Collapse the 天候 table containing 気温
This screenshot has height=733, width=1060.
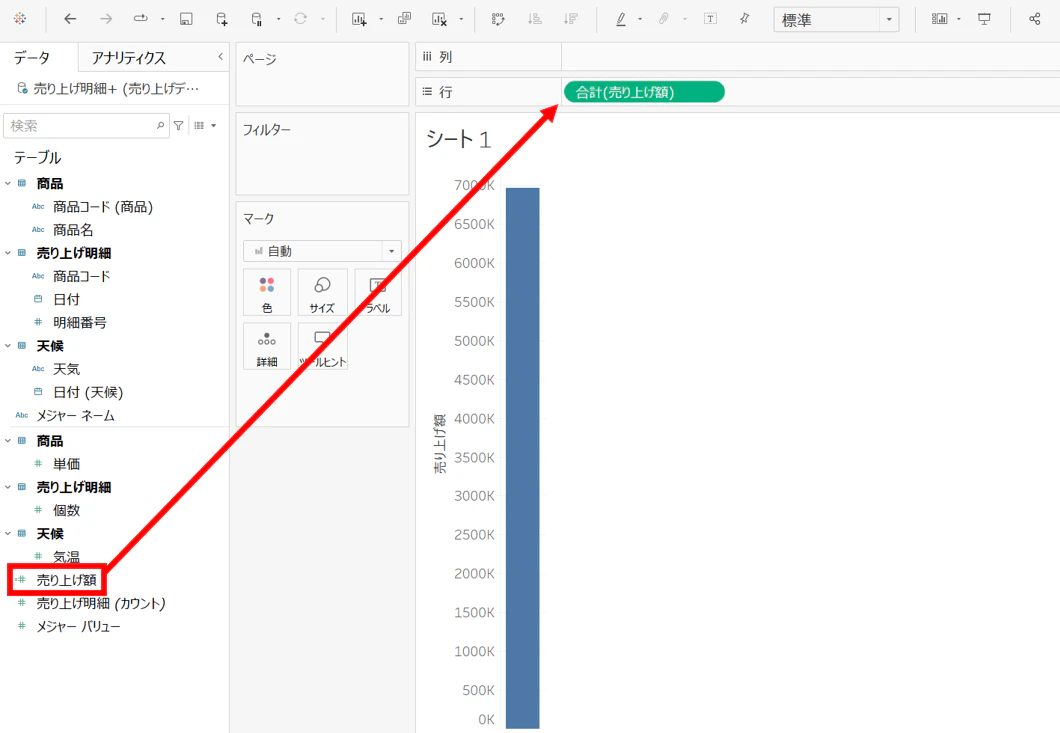pos(7,534)
